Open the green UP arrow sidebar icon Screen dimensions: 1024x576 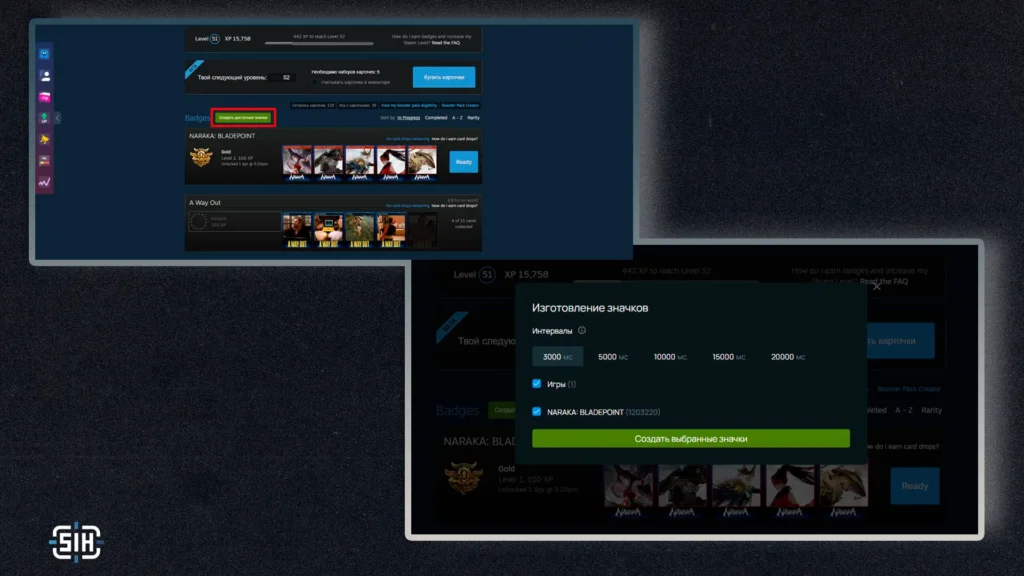pos(44,118)
